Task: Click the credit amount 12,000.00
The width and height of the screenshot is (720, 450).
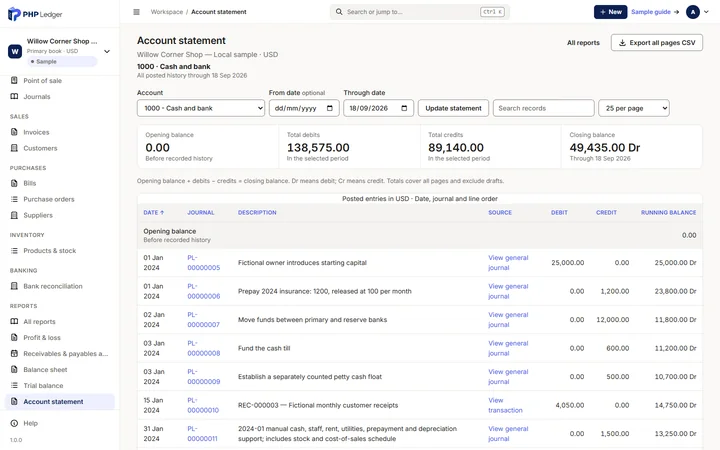Action: (x=613, y=320)
